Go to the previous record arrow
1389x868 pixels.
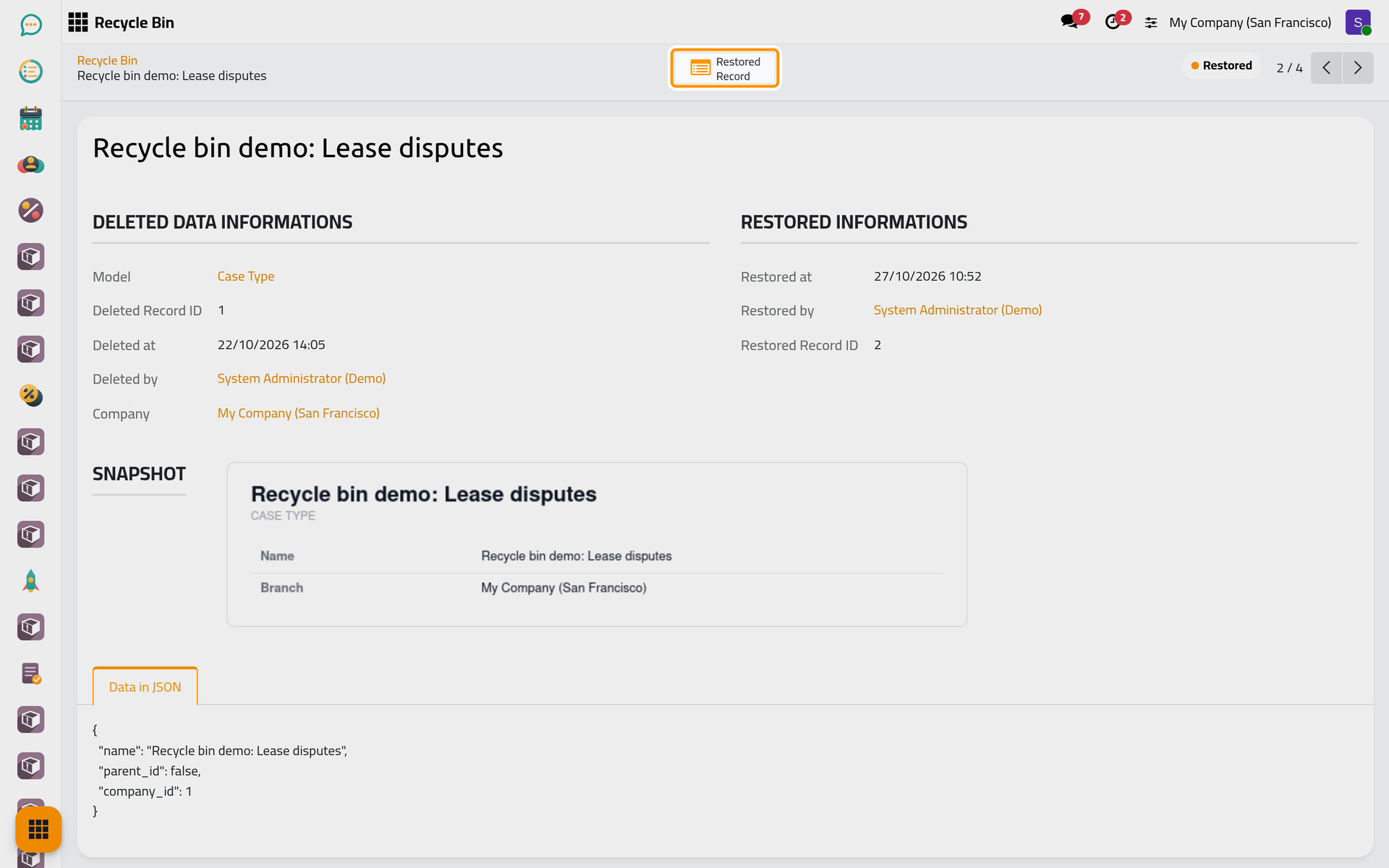1326,68
